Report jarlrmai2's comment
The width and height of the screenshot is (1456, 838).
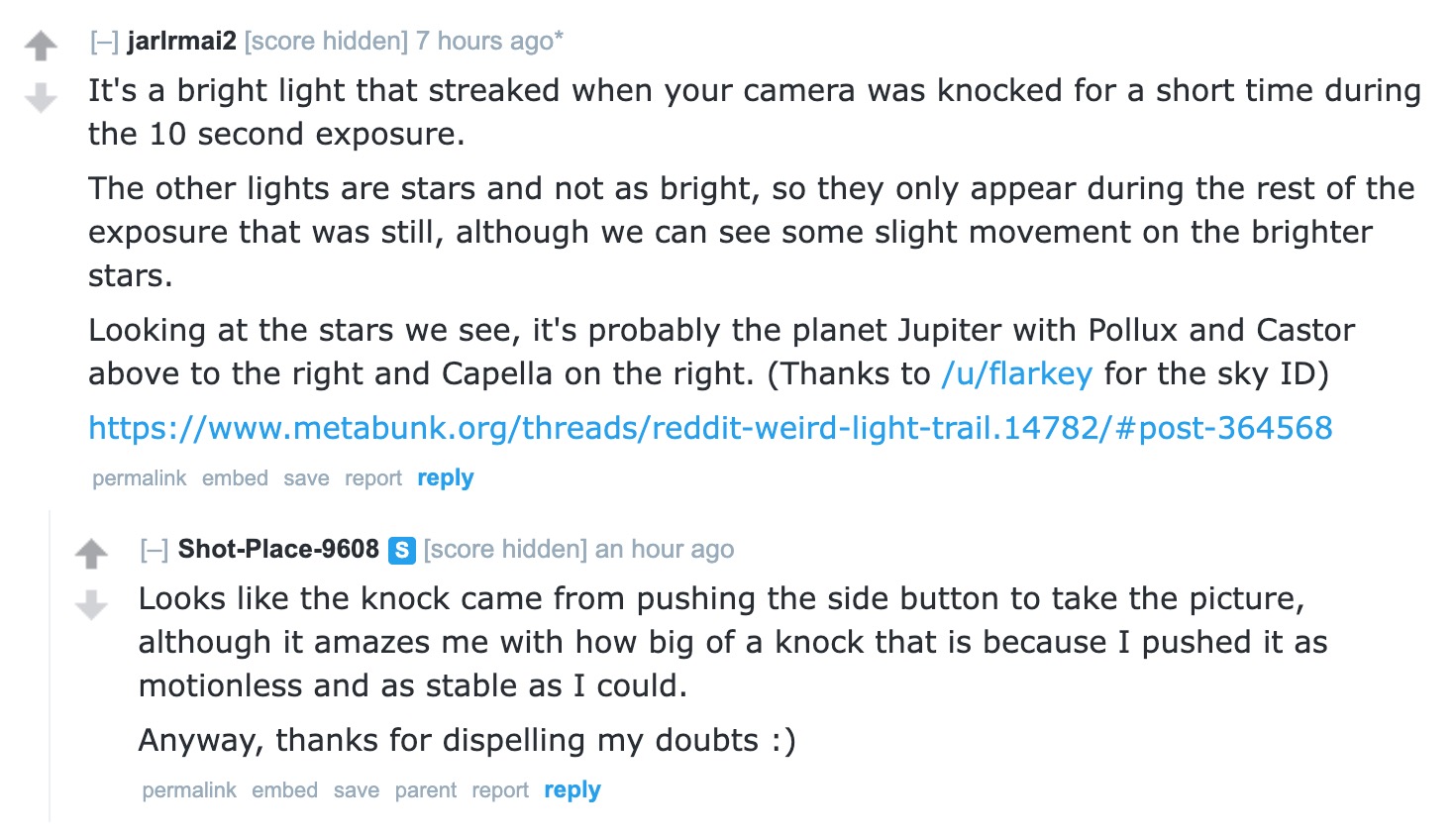click(x=372, y=478)
